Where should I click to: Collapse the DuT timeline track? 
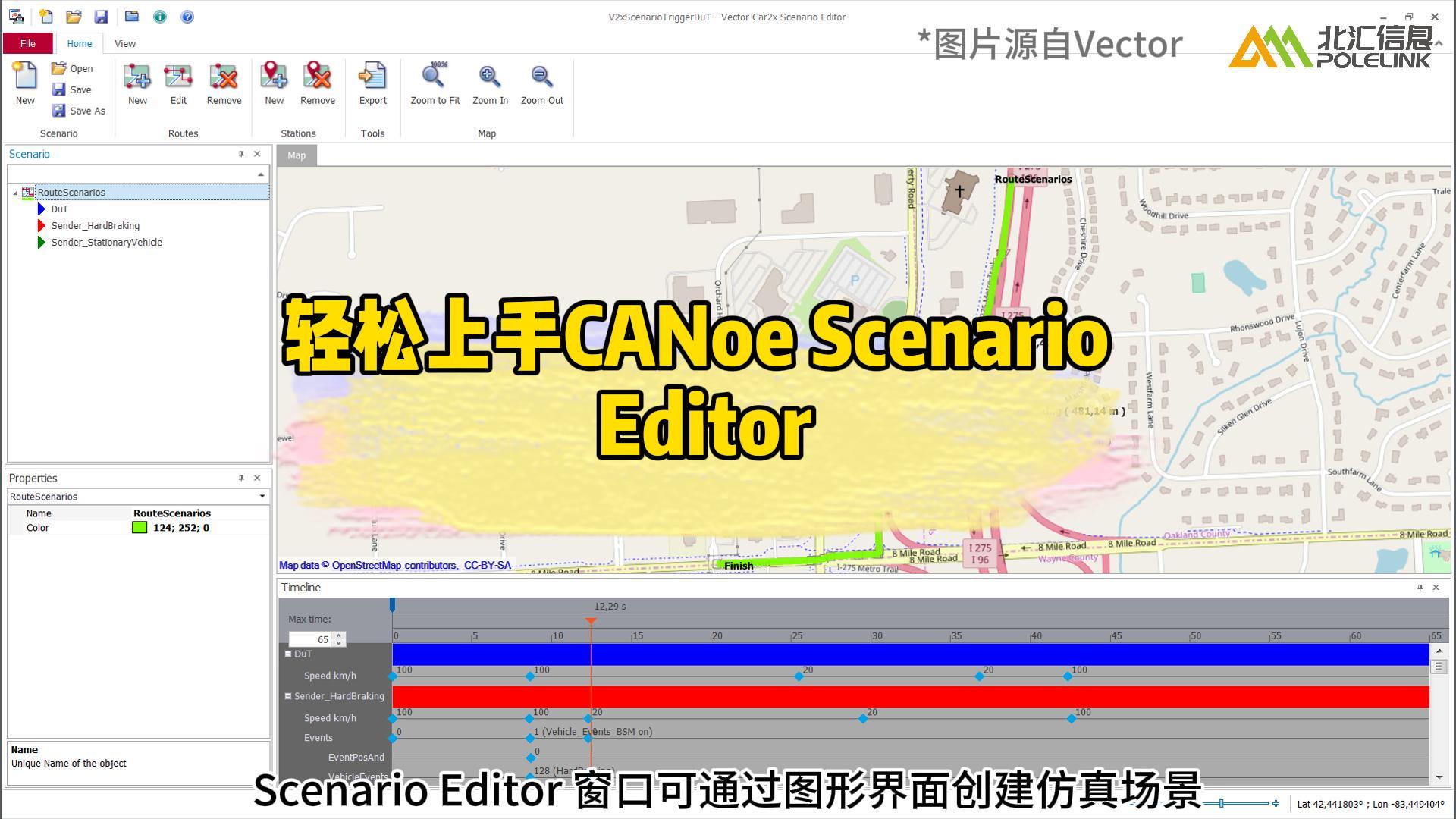click(x=288, y=654)
